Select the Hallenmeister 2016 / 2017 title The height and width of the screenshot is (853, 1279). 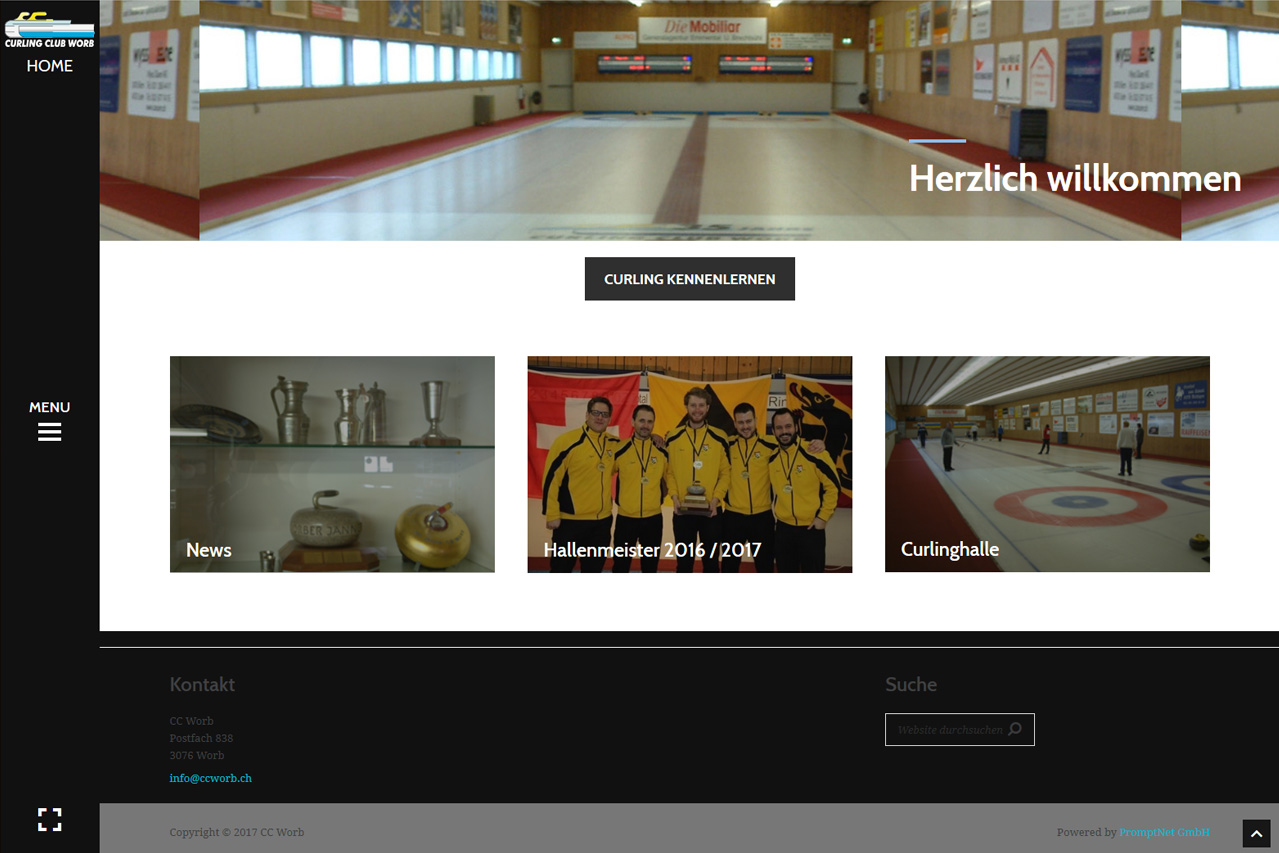pos(652,550)
